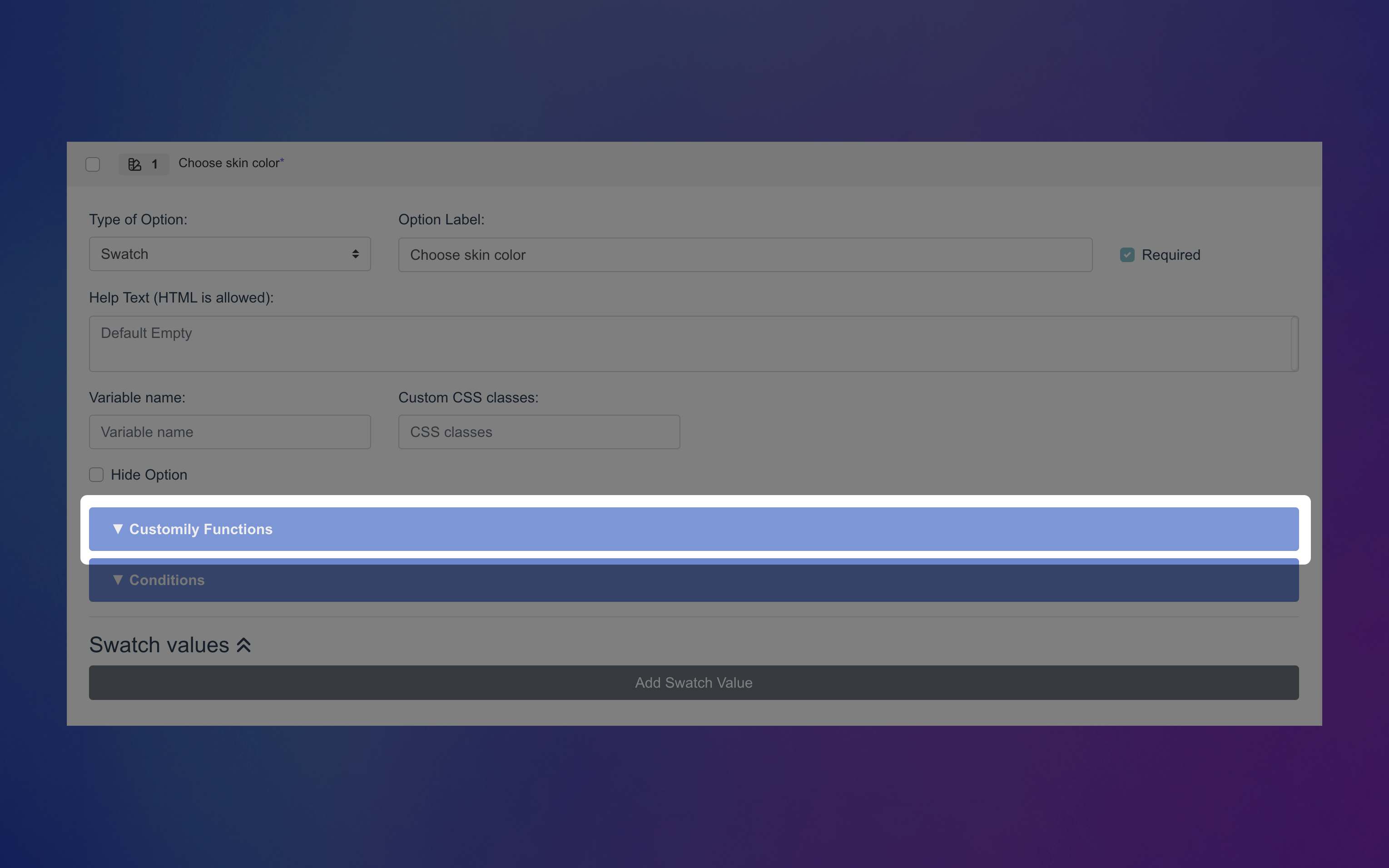
Task: Collapse Swatch values using the double chevron icon
Action: tap(243, 644)
